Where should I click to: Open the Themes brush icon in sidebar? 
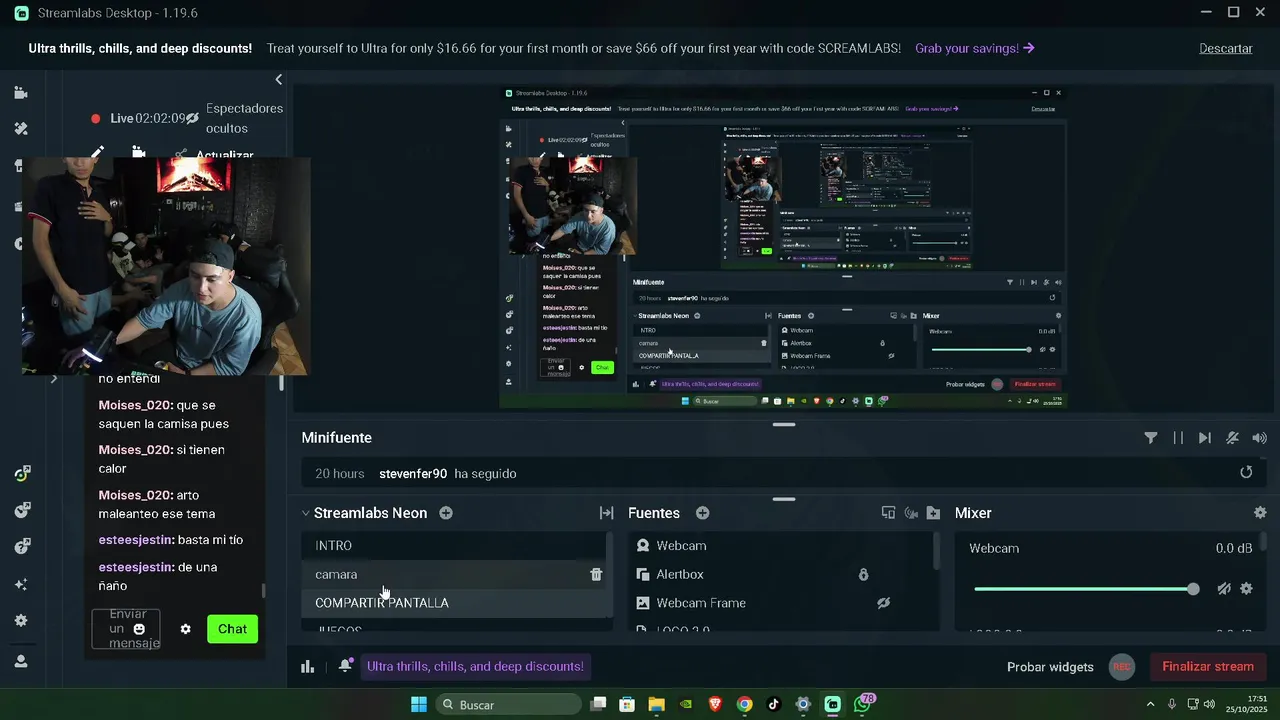pos(20,129)
